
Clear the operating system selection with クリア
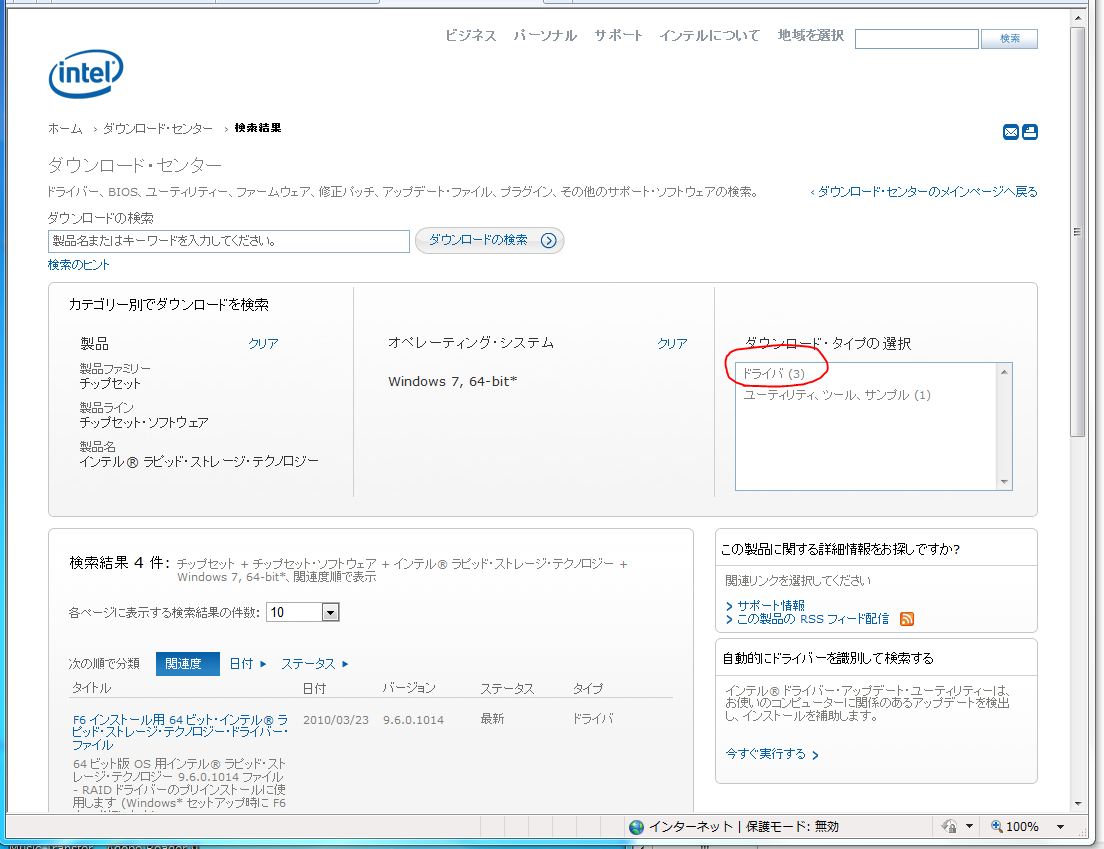[x=672, y=344]
